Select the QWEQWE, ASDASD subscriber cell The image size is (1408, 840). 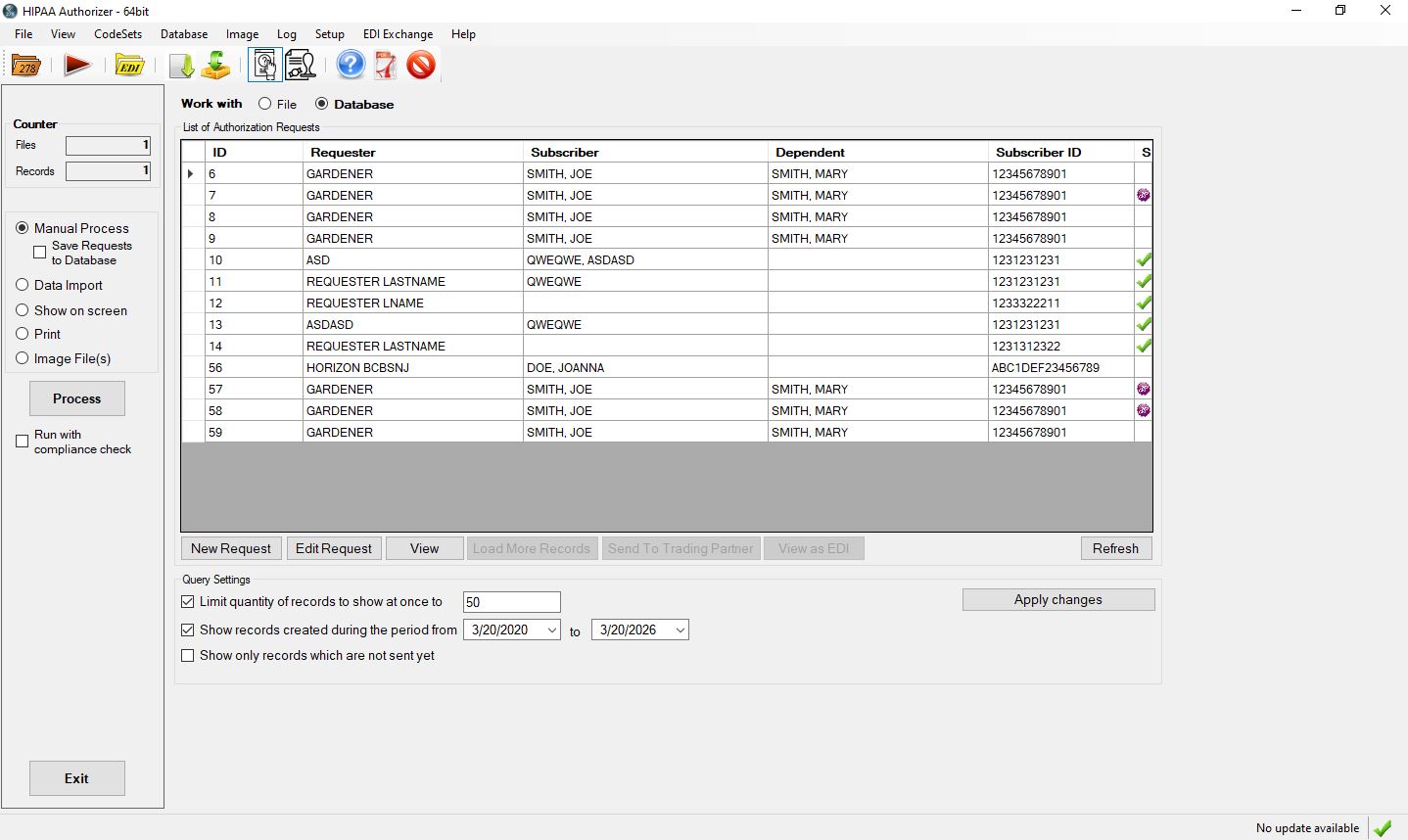click(645, 259)
